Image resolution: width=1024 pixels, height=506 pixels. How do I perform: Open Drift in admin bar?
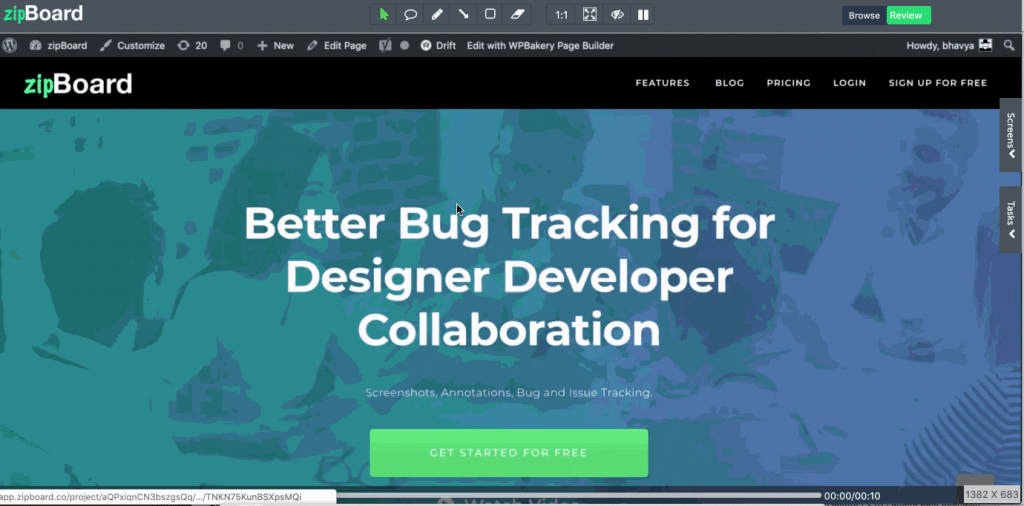438,46
